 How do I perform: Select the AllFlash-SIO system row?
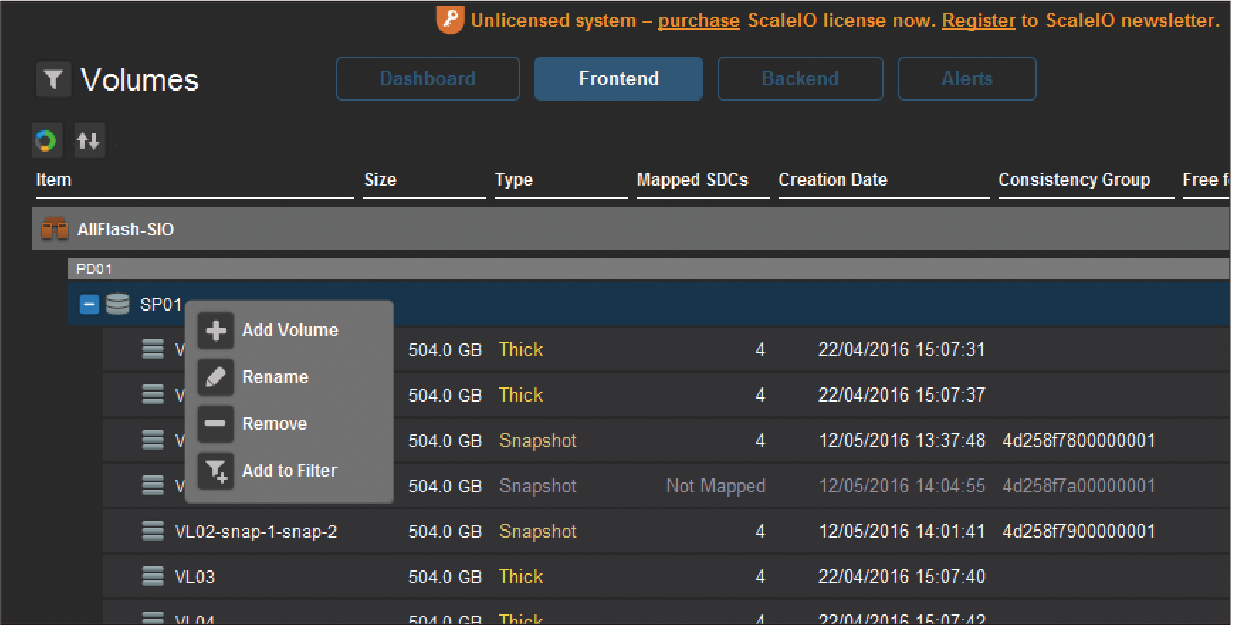click(x=631, y=230)
